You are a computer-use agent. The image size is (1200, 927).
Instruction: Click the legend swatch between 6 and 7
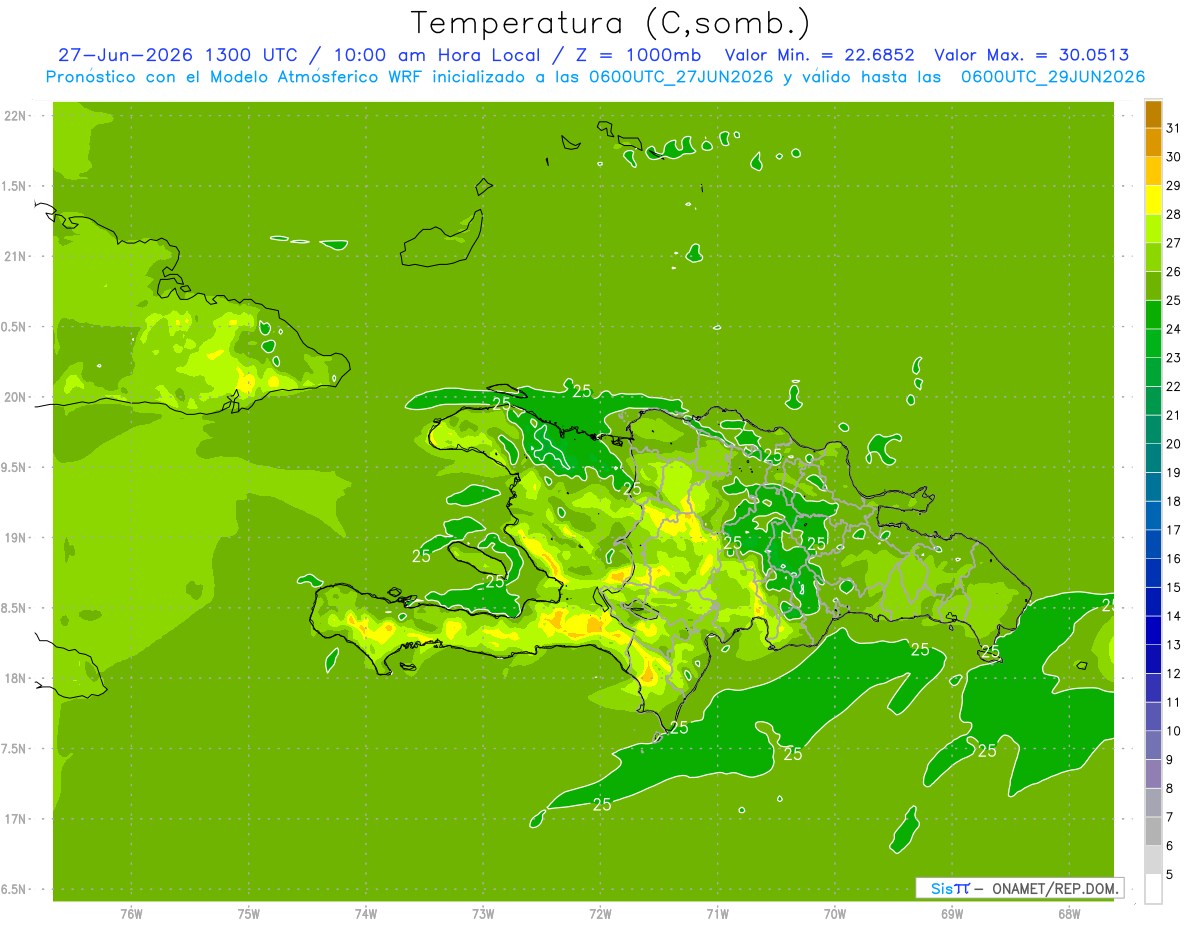tap(1153, 831)
